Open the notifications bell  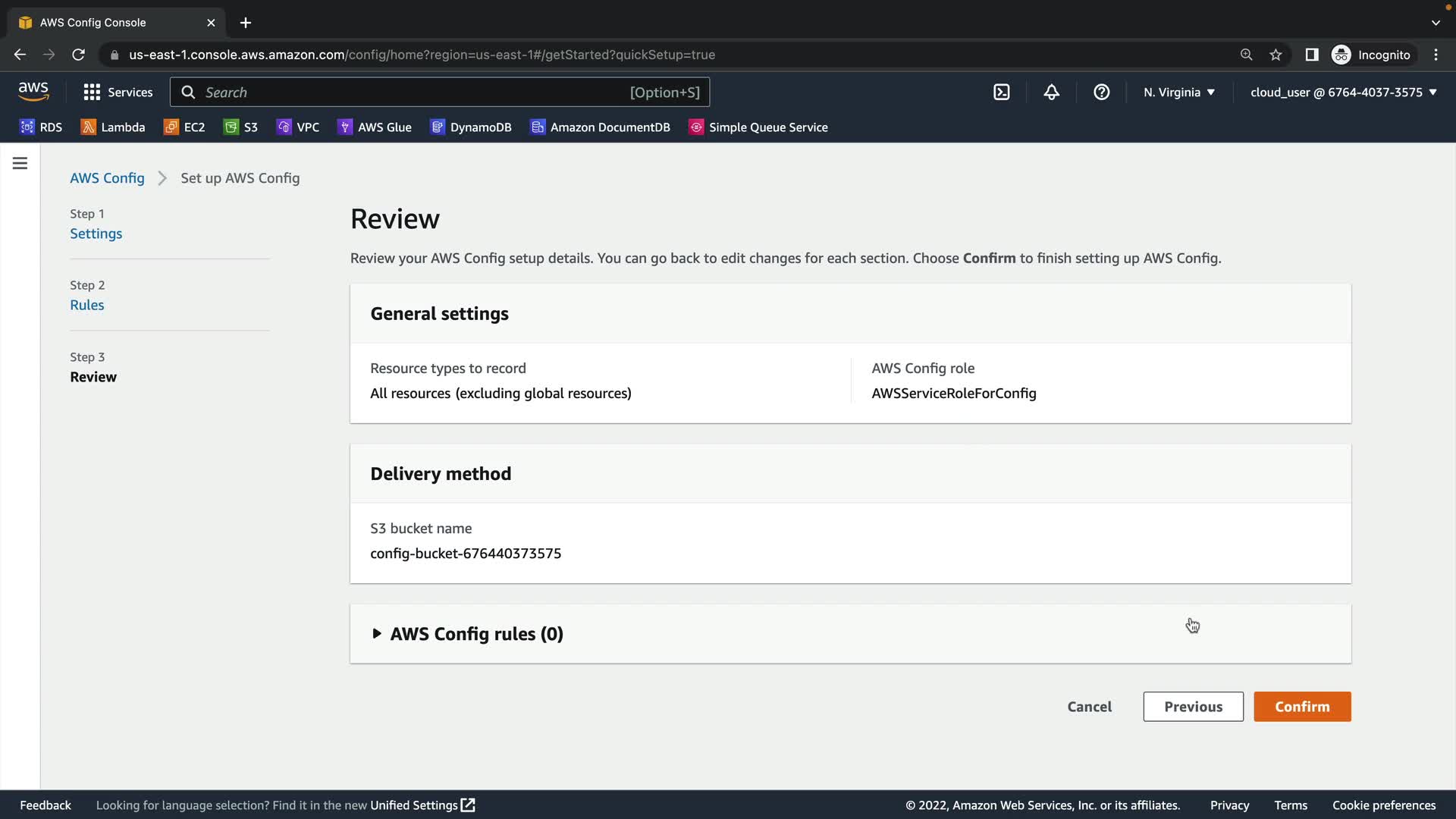click(1051, 93)
